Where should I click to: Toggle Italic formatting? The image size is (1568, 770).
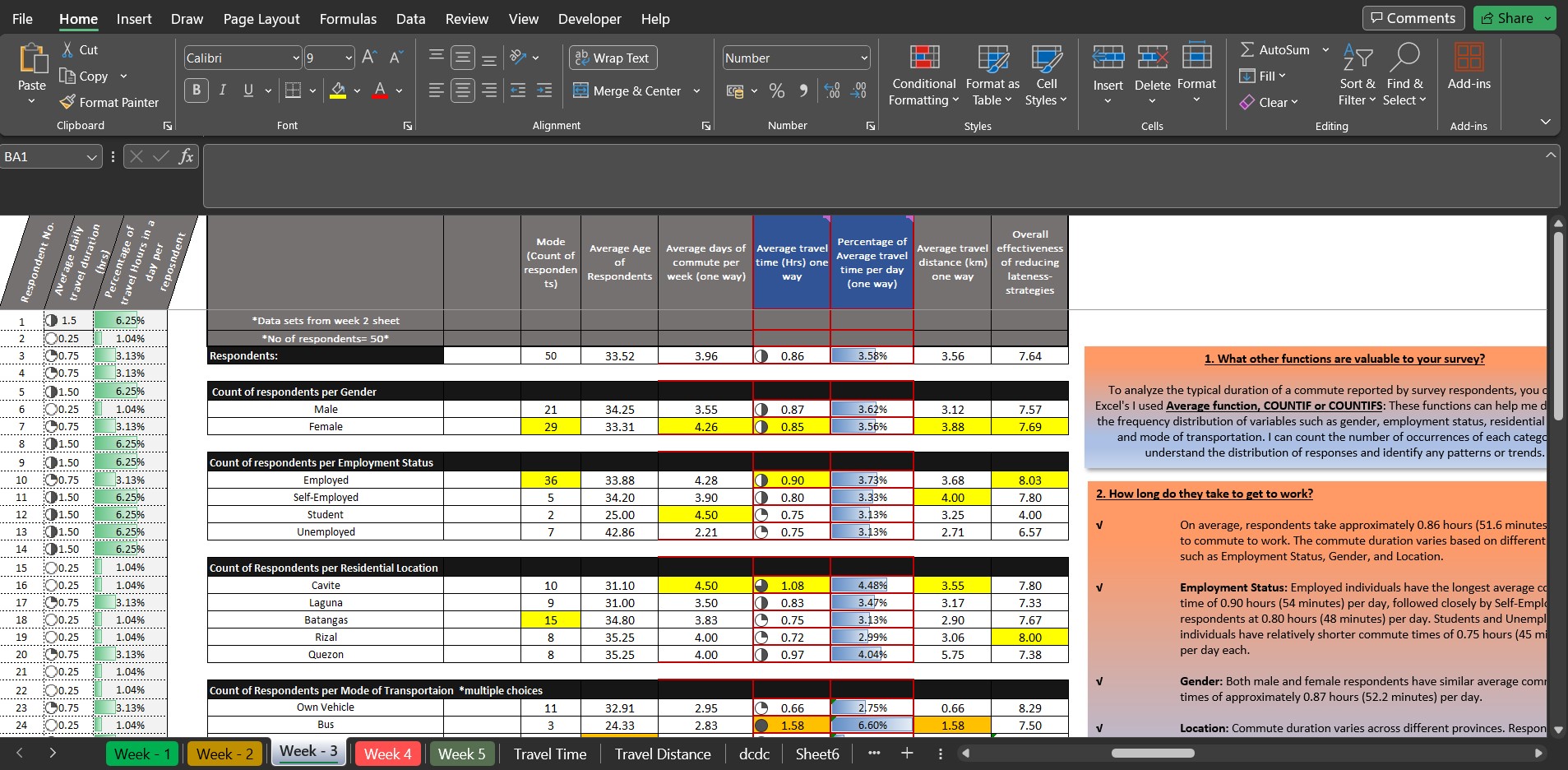pyautogui.click(x=222, y=90)
